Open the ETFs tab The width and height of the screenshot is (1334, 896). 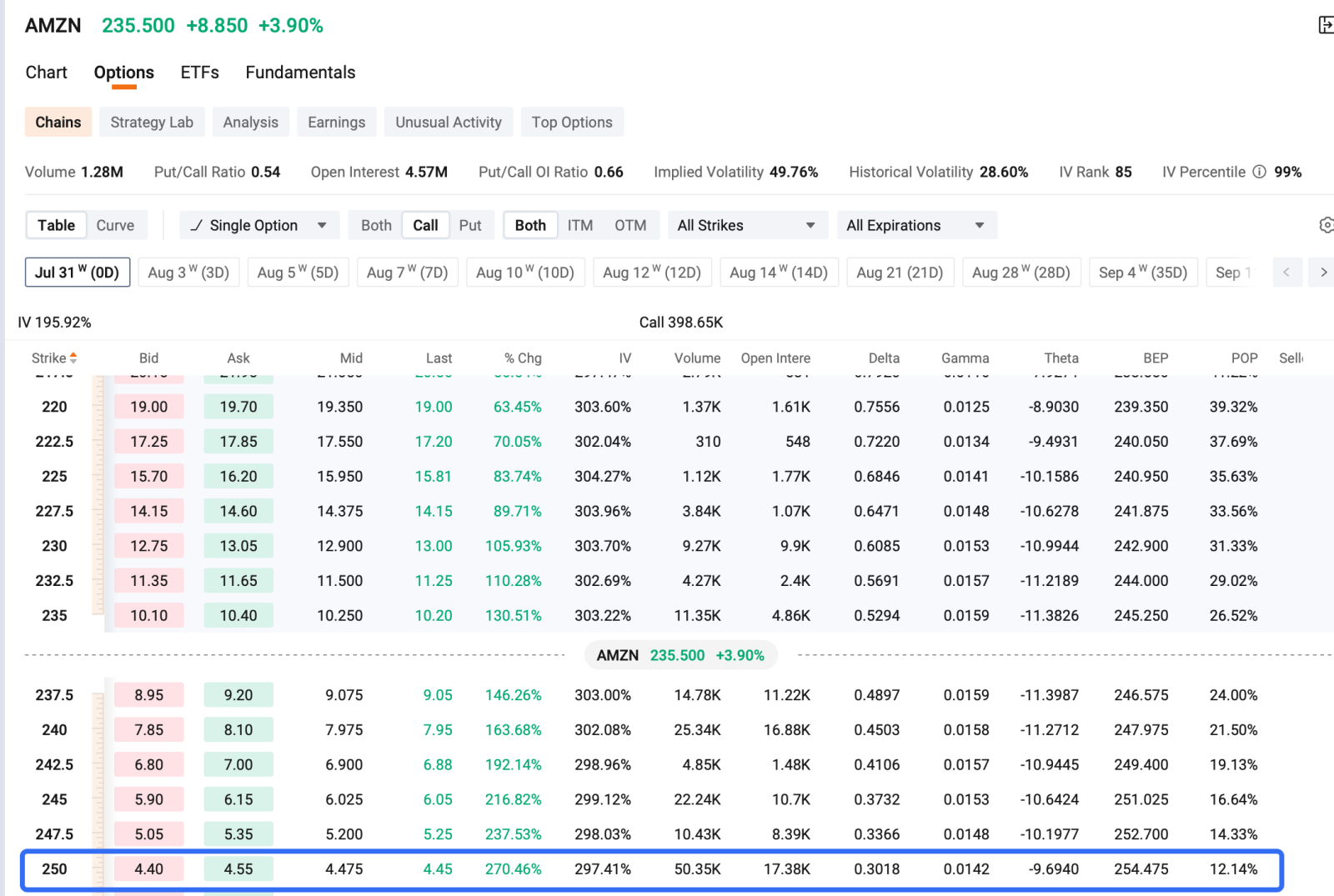tap(199, 73)
